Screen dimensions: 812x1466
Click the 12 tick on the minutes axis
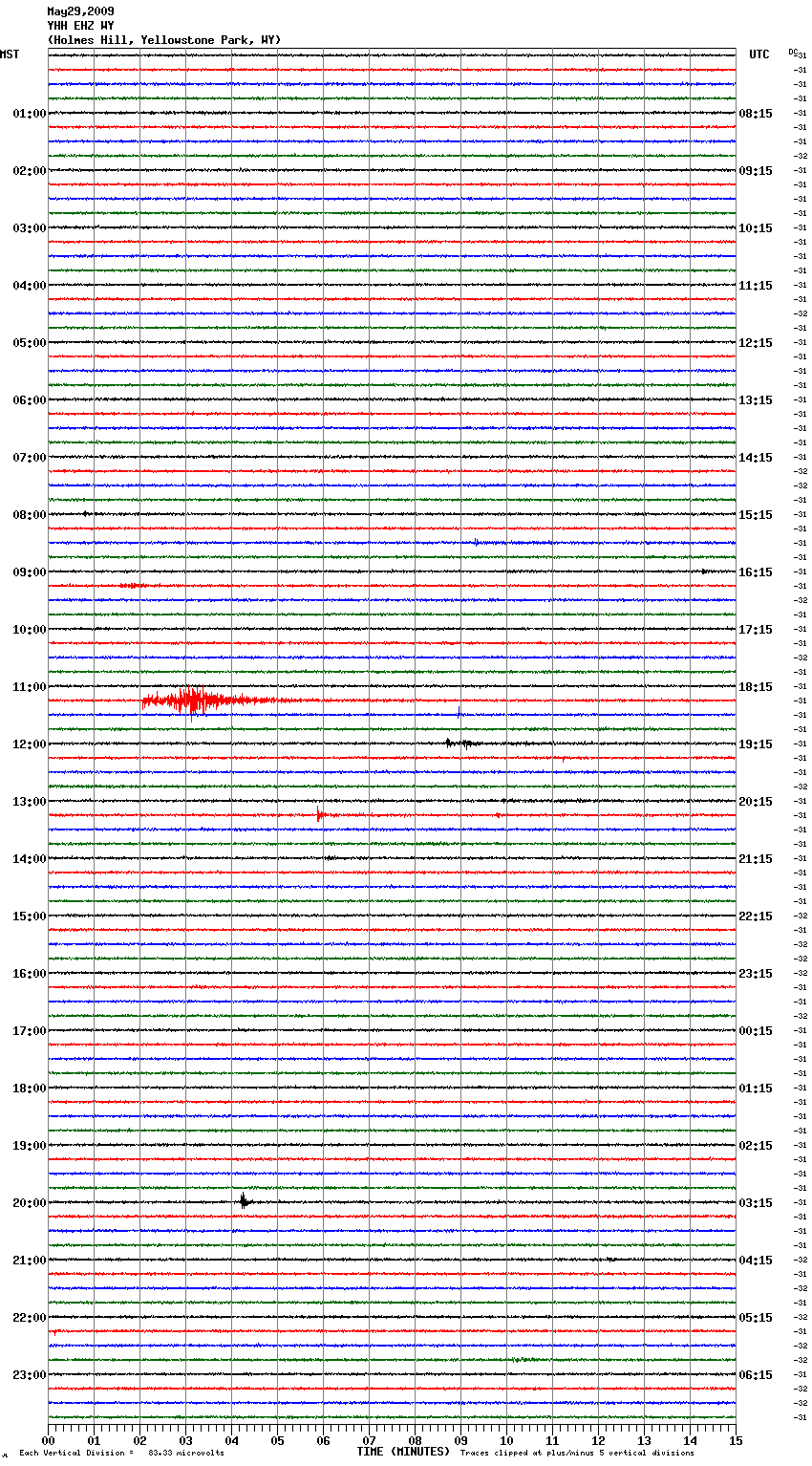[598, 1440]
